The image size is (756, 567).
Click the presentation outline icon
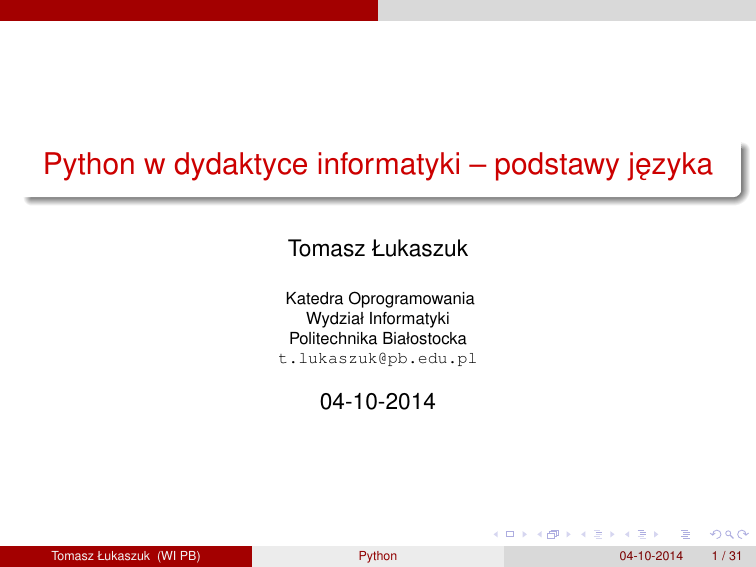685,537
